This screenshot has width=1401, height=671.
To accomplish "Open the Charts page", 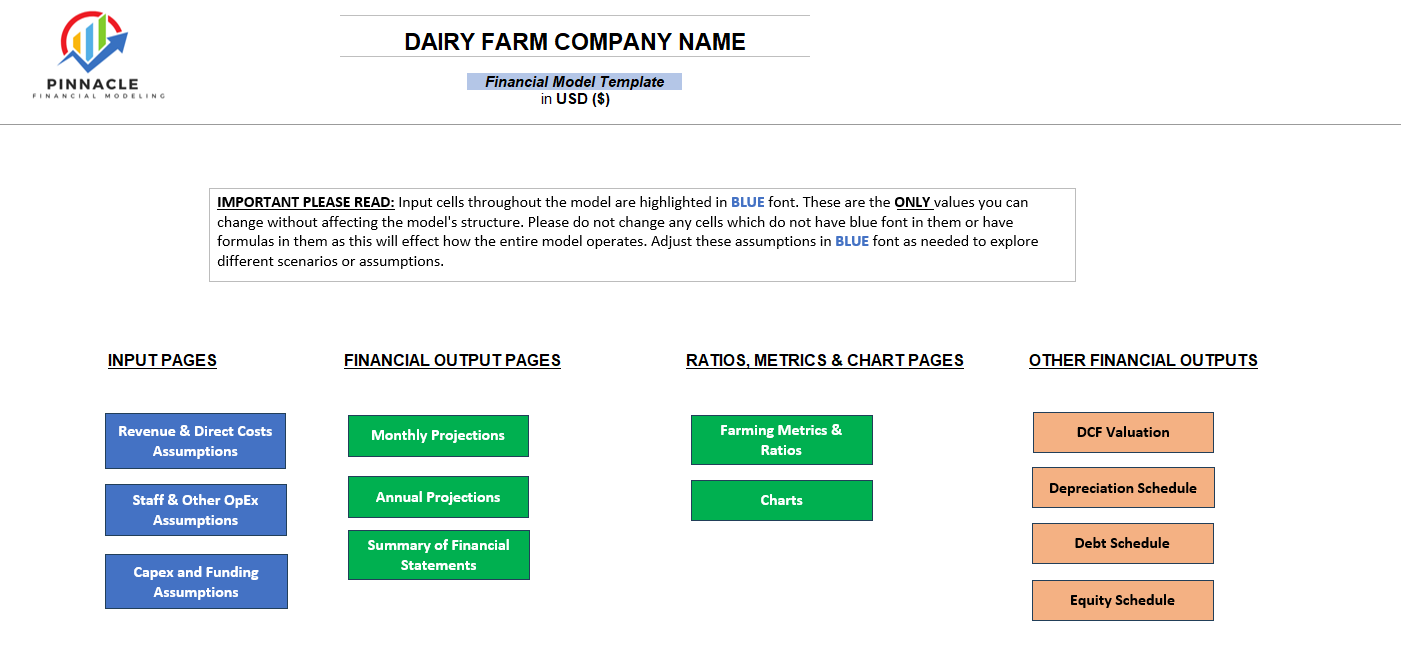I will [x=781, y=500].
